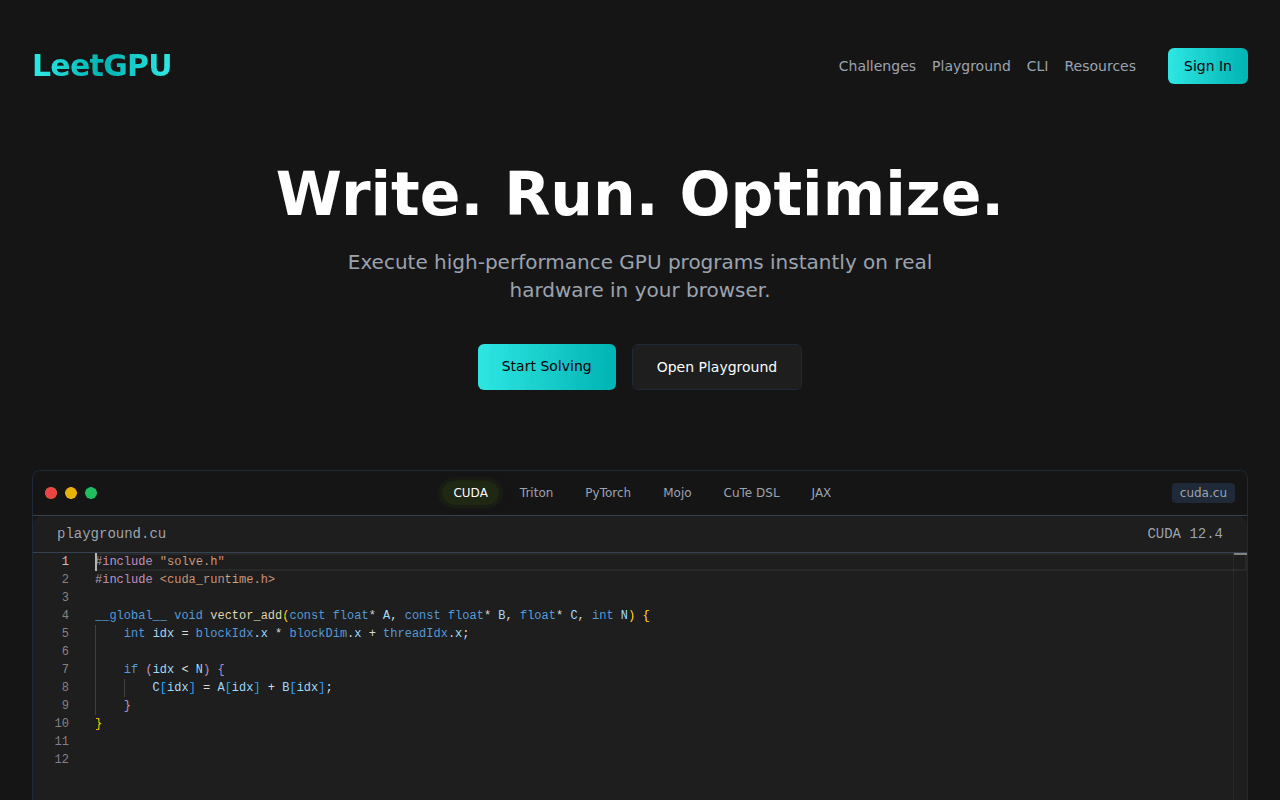
Task: Click the editor vertical scrollbar
Action: [x=1240, y=676]
